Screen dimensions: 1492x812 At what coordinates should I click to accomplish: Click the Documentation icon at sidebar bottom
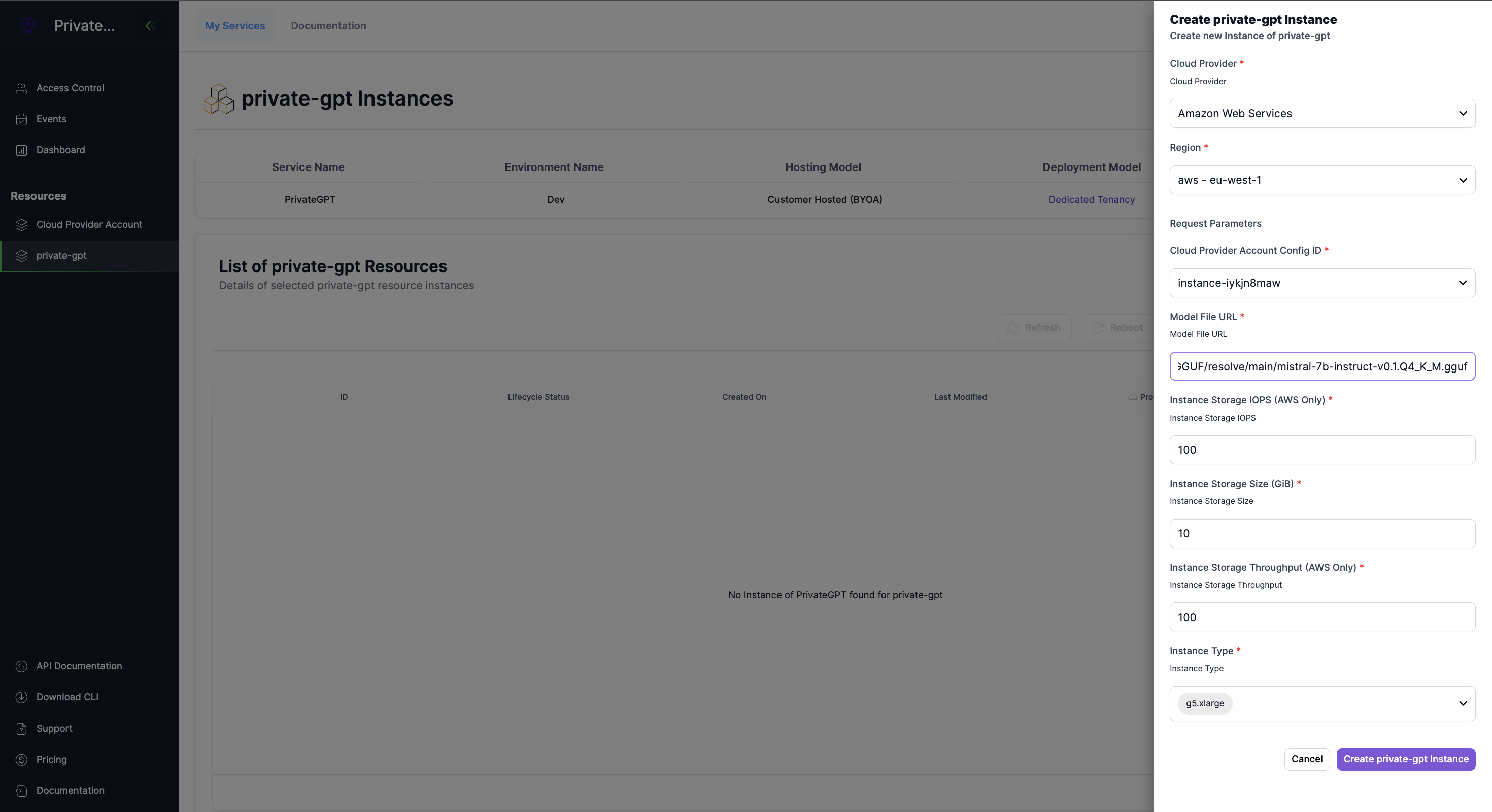click(21, 791)
